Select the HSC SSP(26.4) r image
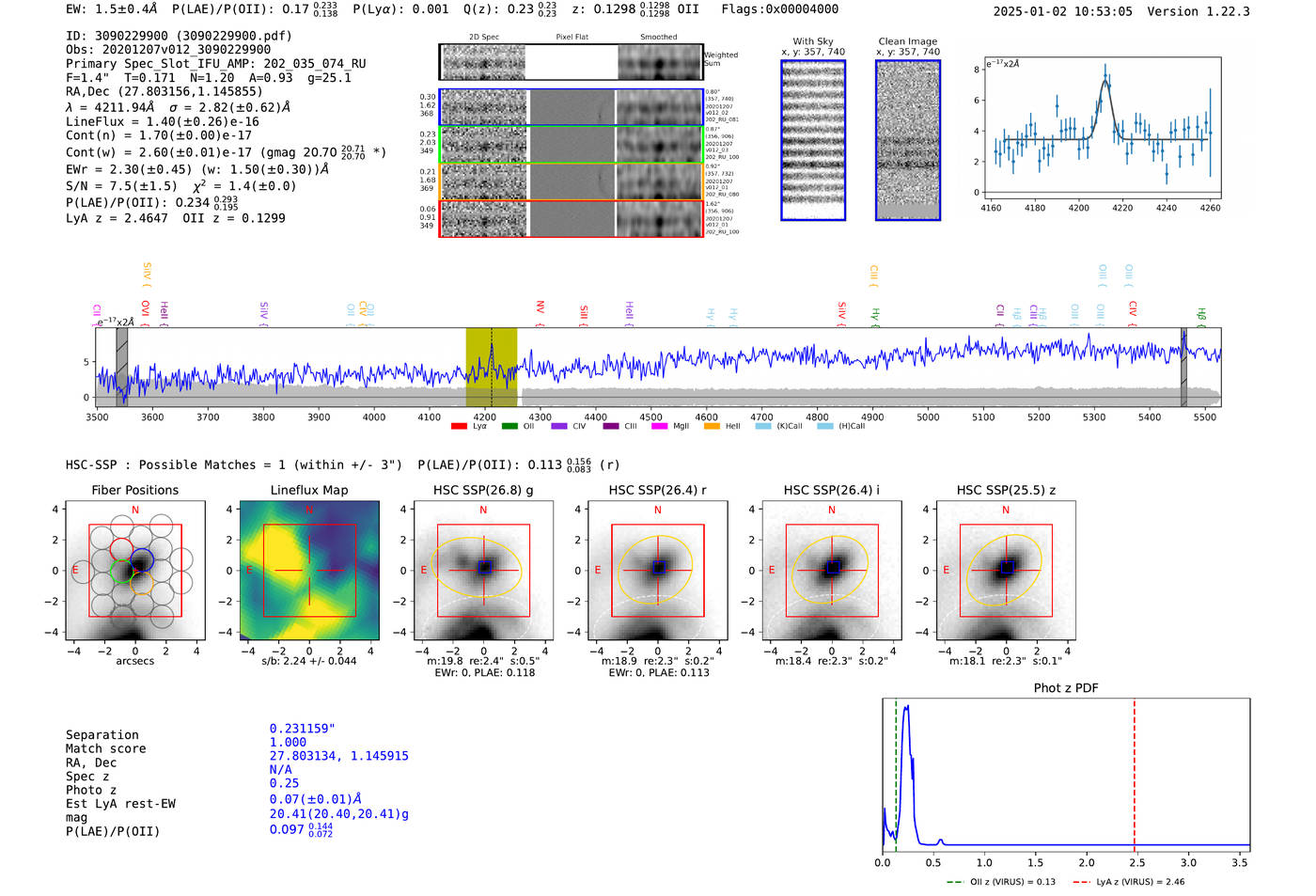The image size is (1316, 896). tap(657, 571)
